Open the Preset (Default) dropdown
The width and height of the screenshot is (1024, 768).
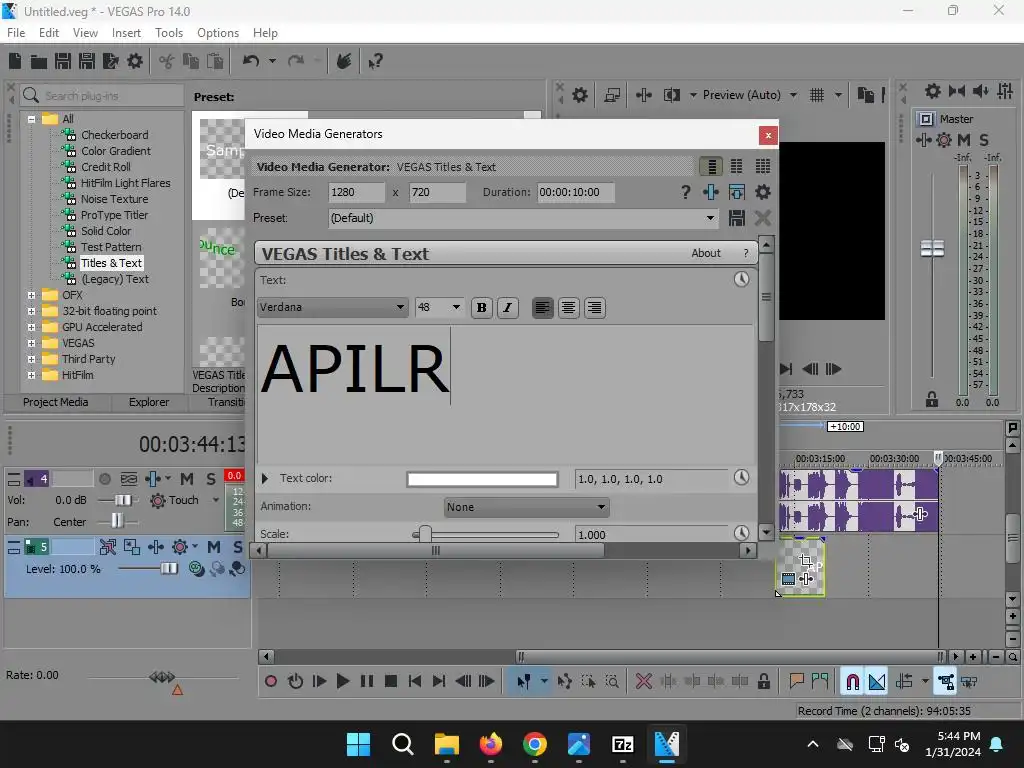(523, 218)
